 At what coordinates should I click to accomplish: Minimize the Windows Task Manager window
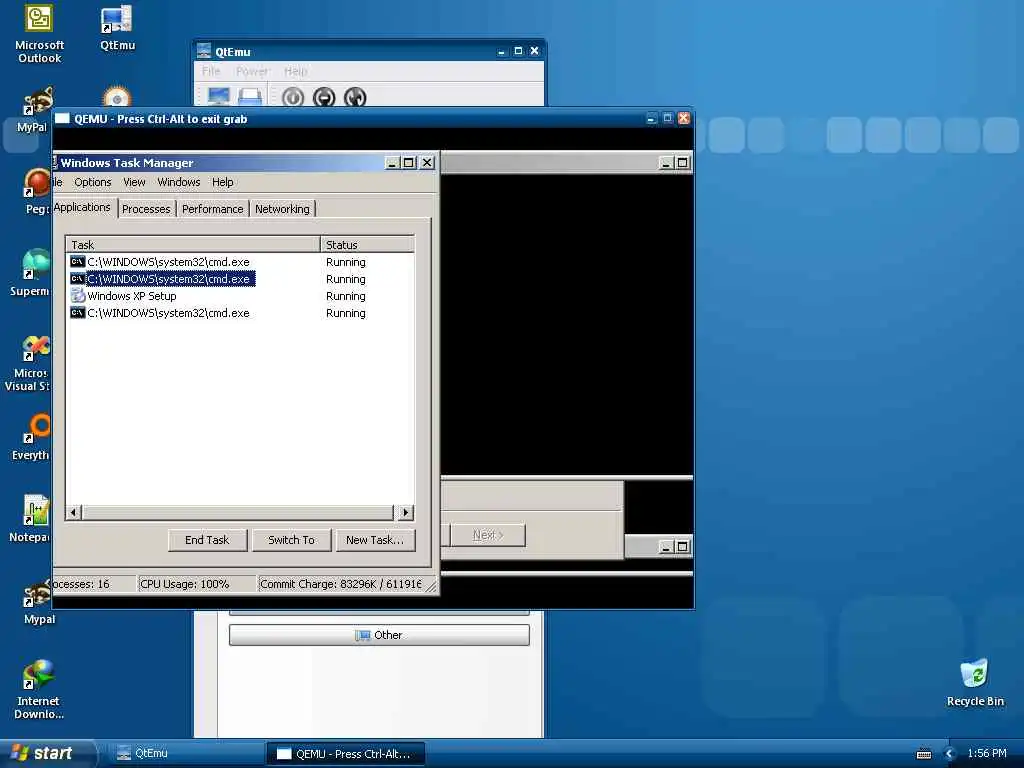[392, 163]
